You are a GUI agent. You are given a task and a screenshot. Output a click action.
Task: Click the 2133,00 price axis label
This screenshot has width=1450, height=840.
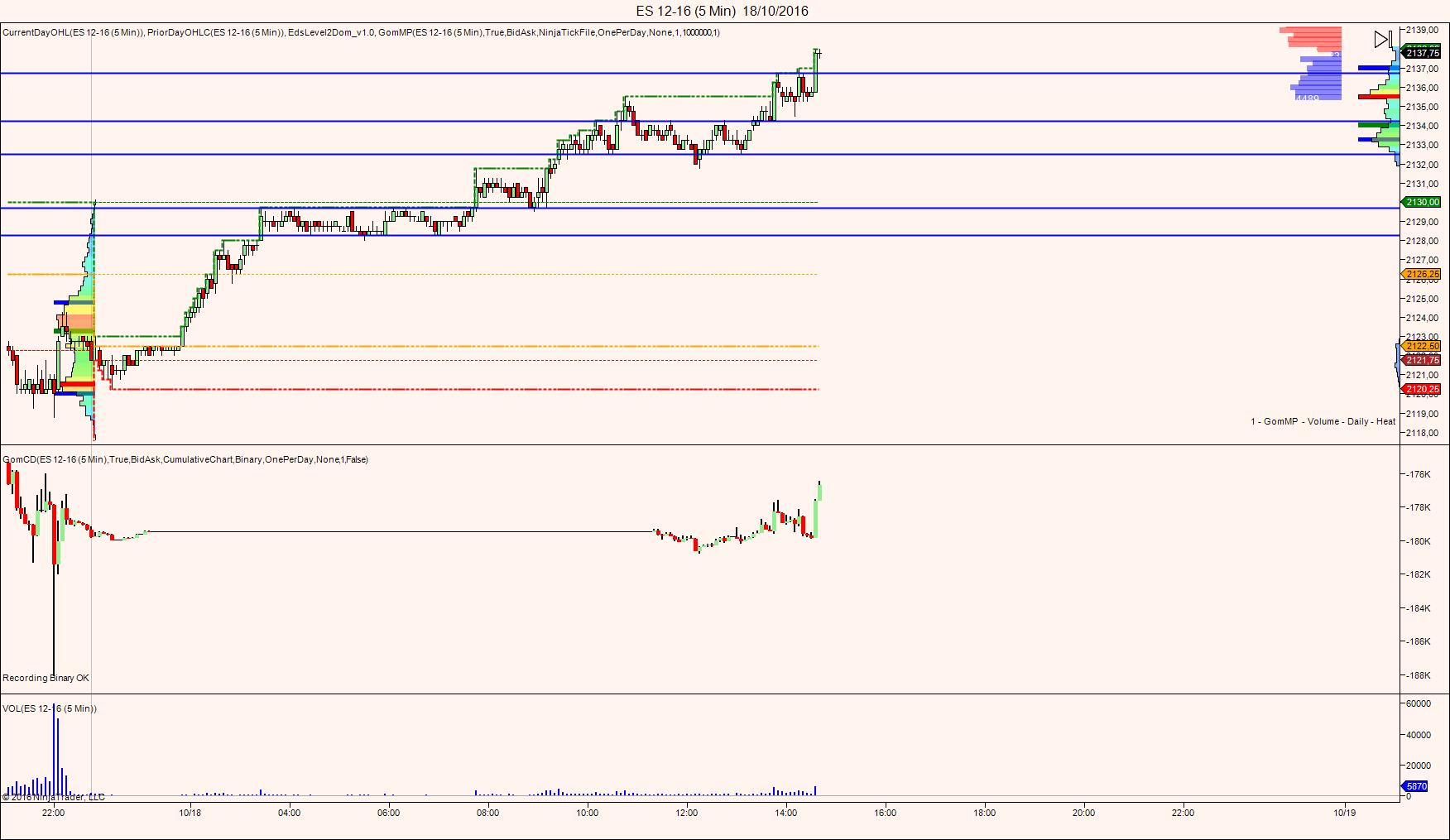[x=1422, y=145]
